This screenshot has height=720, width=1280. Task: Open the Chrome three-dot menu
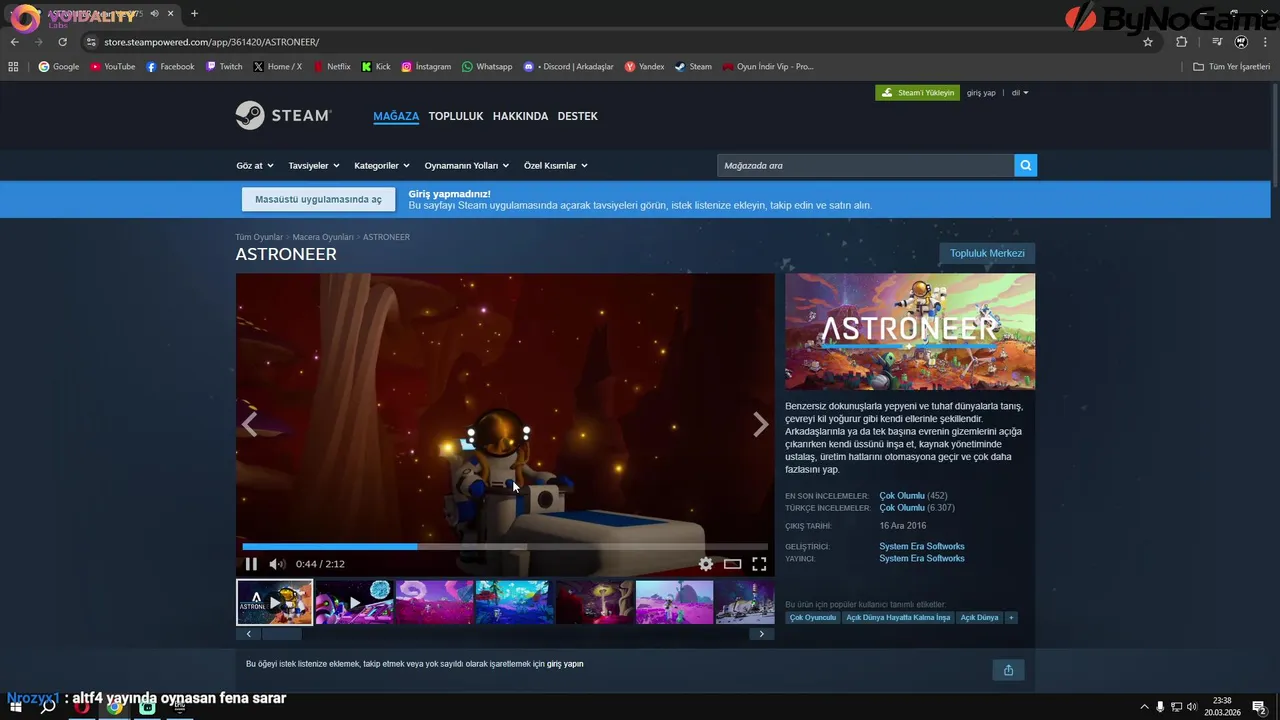1265,42
